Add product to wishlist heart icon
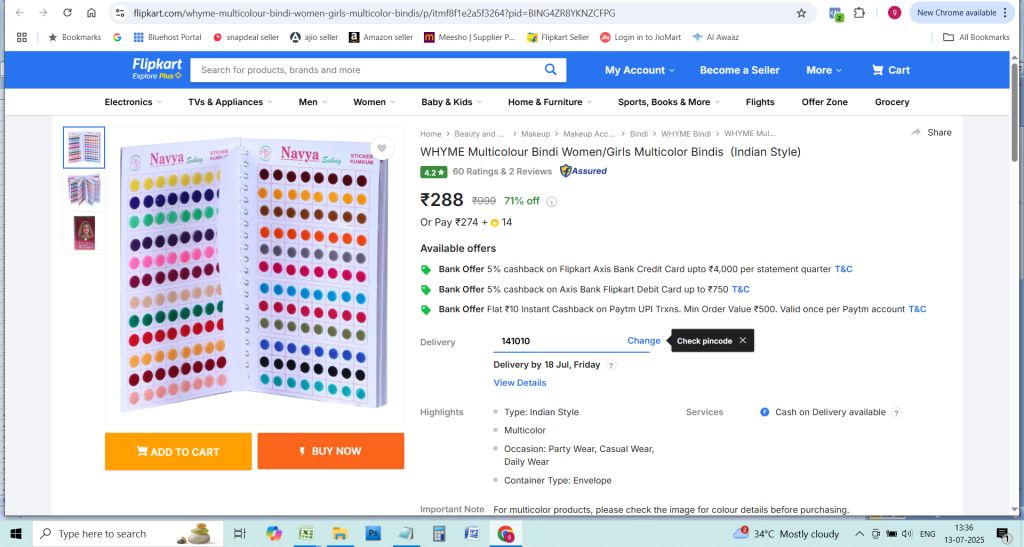Screen dimensions: 1024x547 tap(382, 148)
